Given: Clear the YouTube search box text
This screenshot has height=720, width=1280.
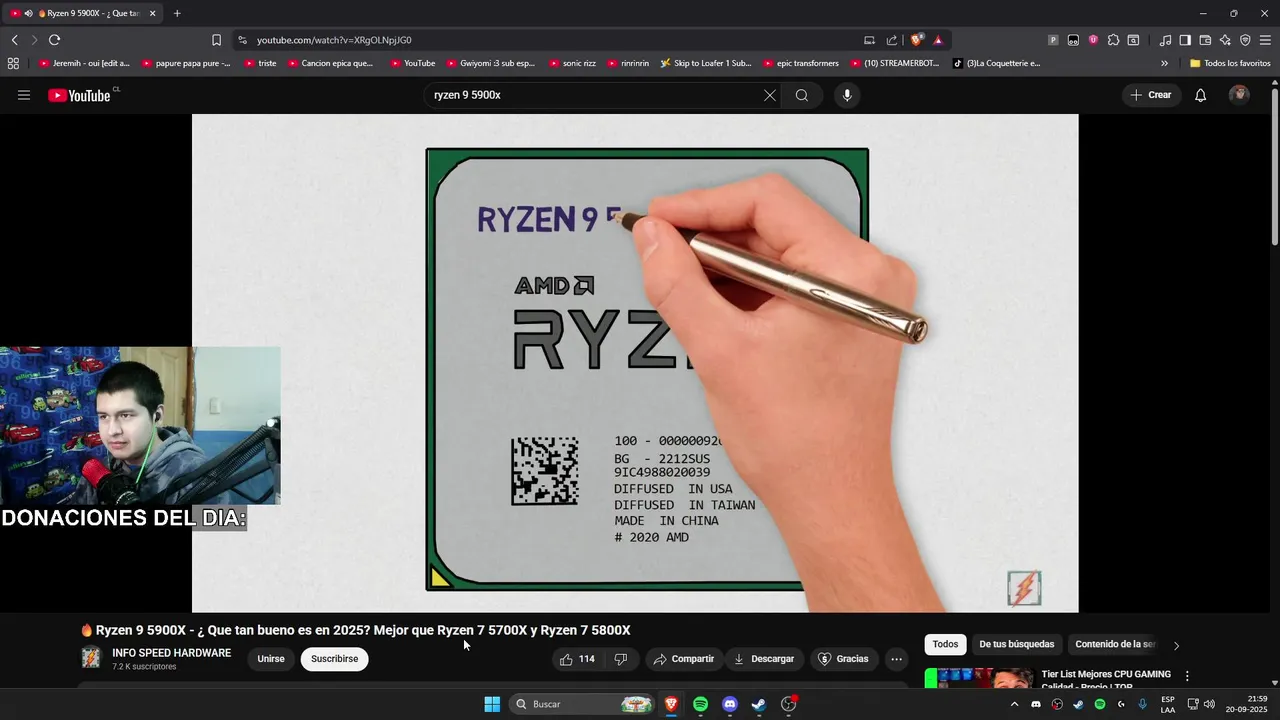Looking at the screenshot, I should pos(769,95).
